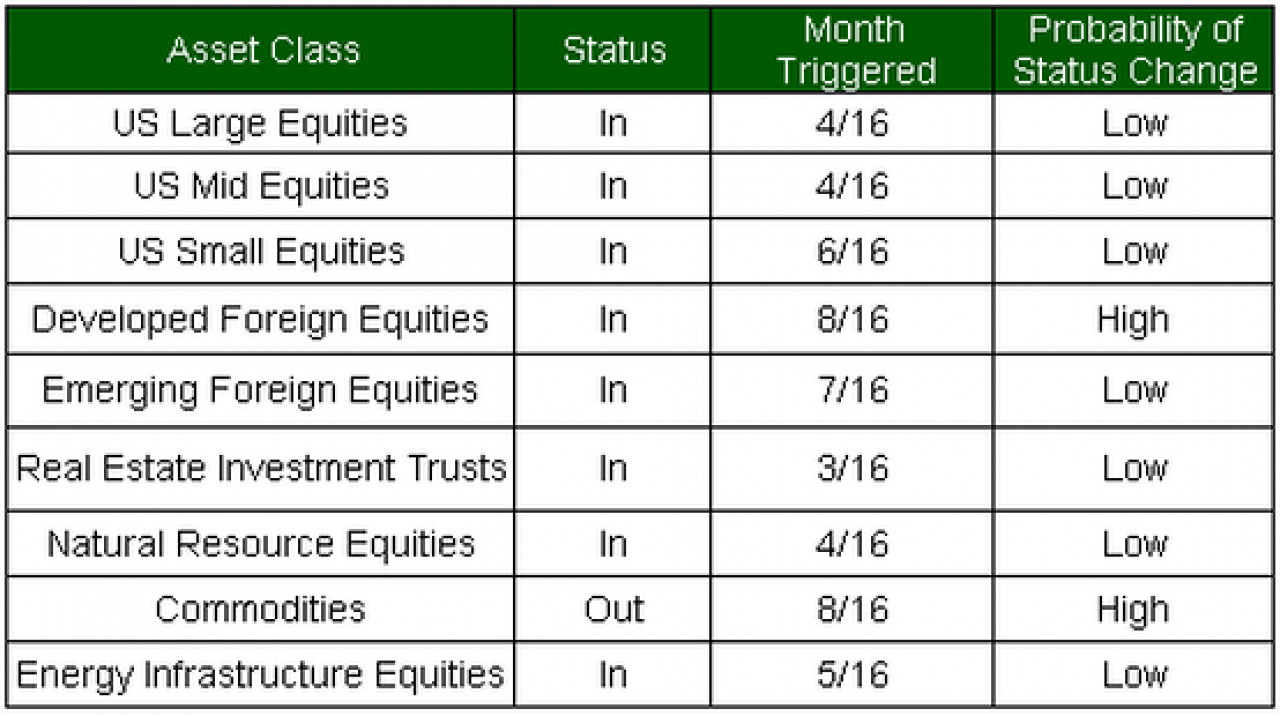Screen dimensions: 1280x716
Task: Select the US Mid Equities row label
Action: [x=262, y=187]
